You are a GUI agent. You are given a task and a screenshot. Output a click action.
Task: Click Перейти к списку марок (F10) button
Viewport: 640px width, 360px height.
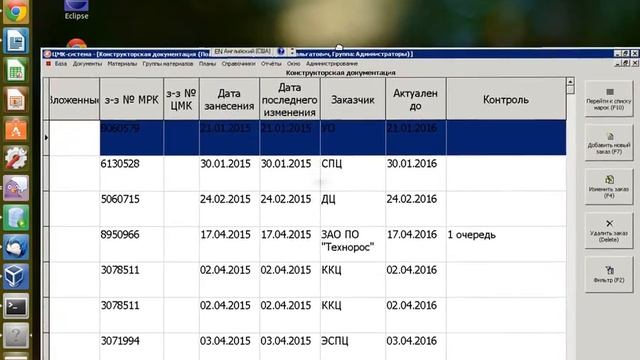coord(609,99)
